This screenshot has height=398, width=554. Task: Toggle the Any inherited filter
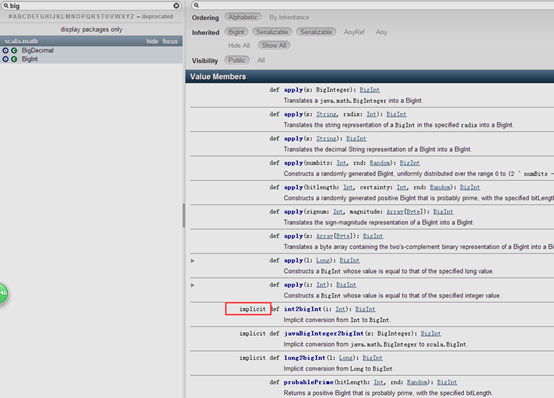point(381,32)
